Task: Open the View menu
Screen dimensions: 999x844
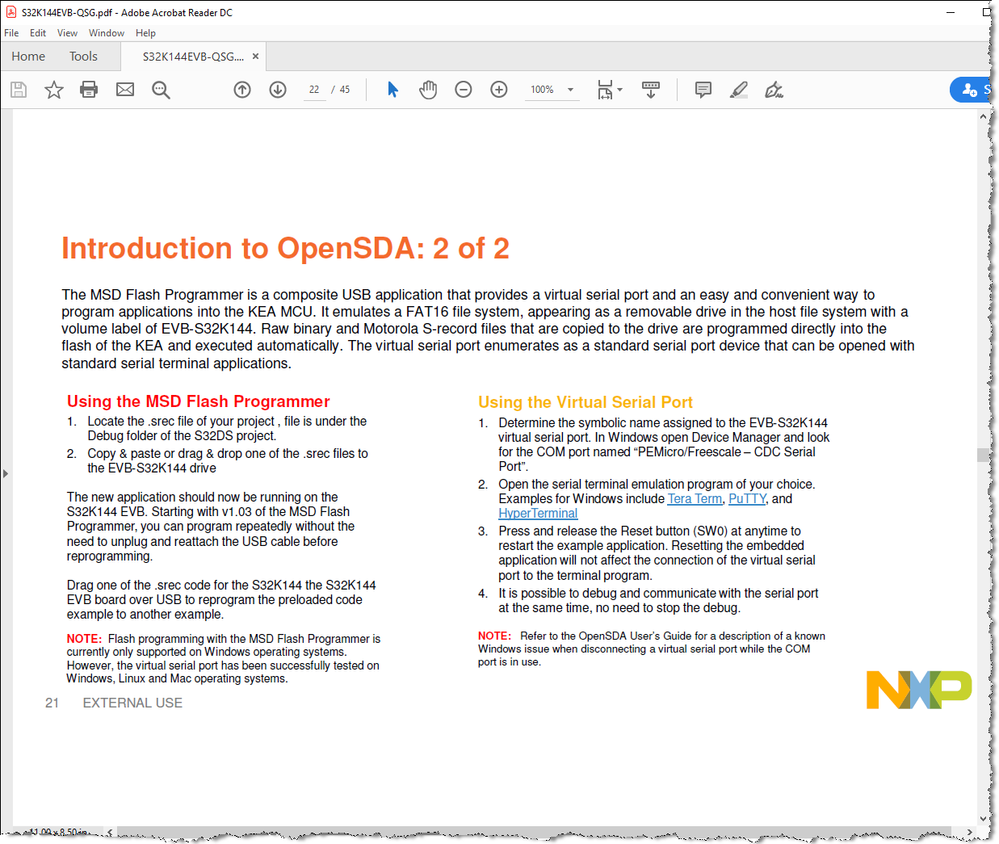Action: pos(67,33)
